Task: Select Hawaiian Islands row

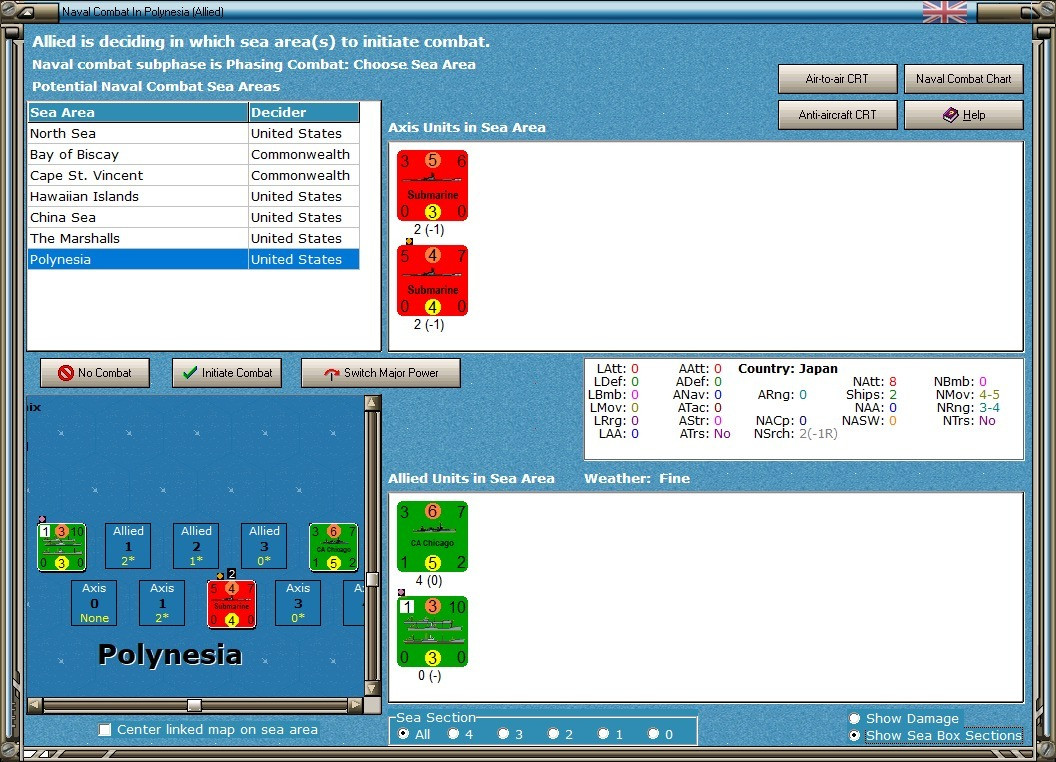Action: tap(193, 196)
